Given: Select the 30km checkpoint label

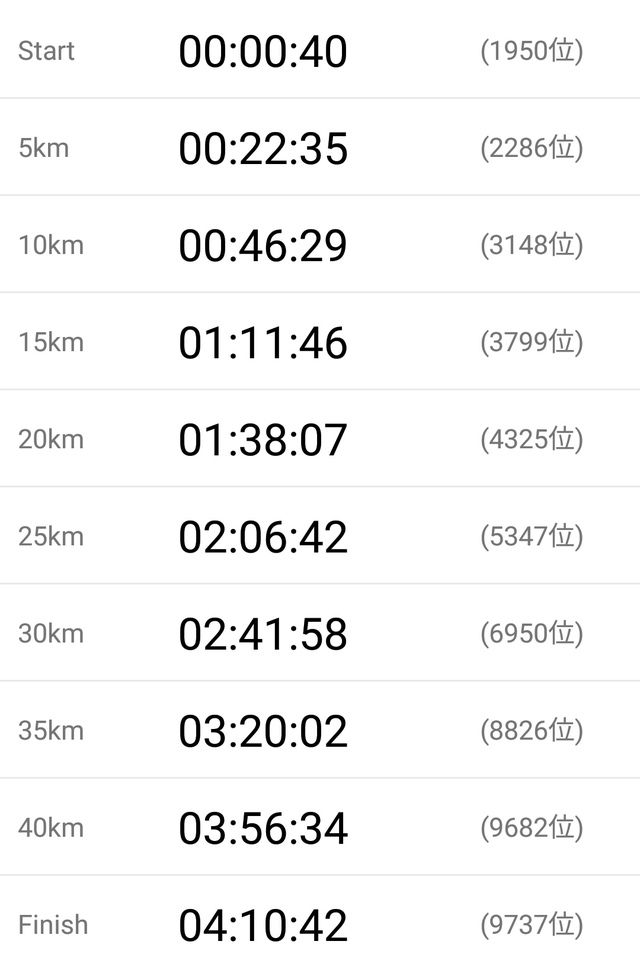Looking at the screenshot, I should click(51, 634).
